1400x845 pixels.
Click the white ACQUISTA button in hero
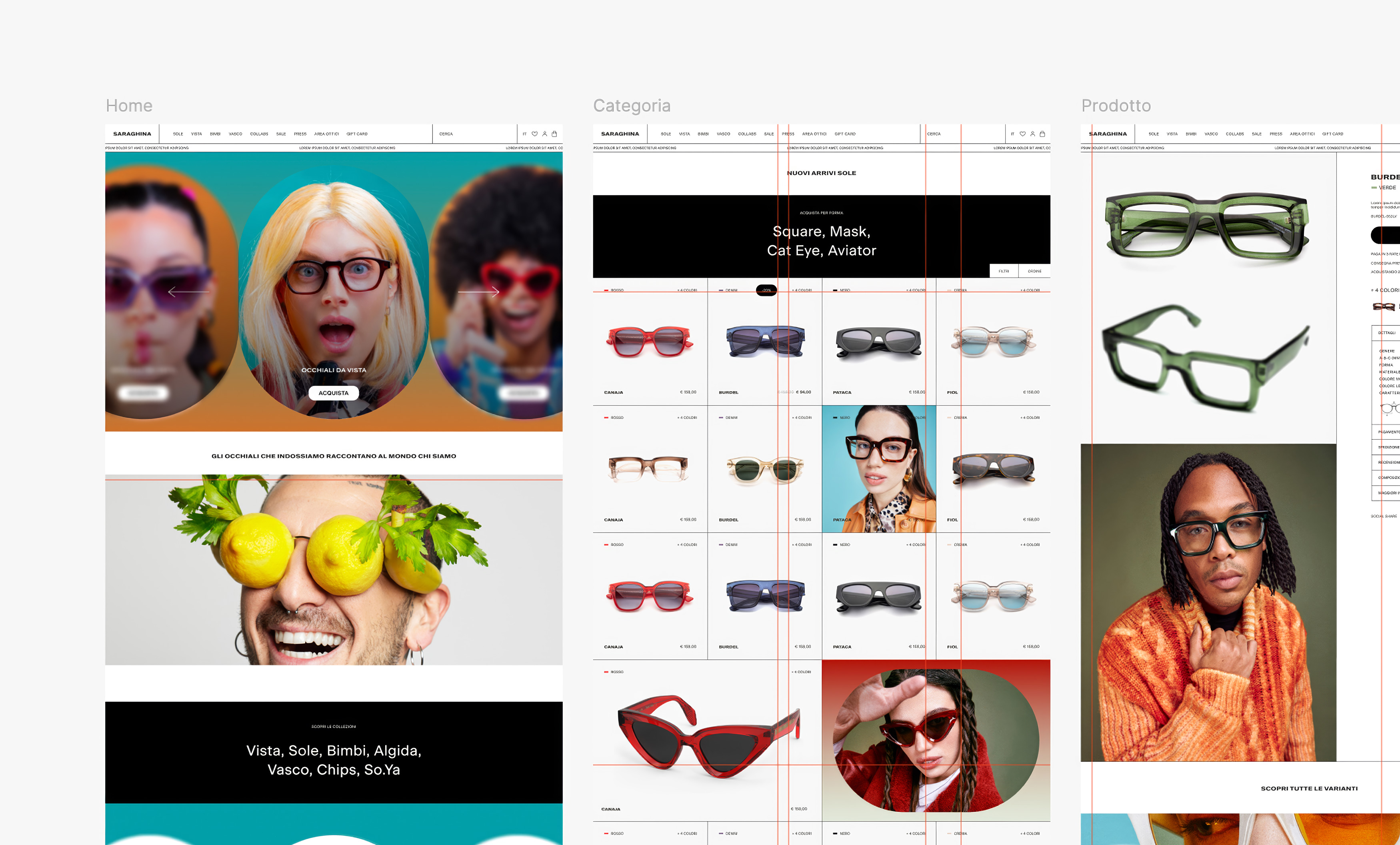click(334, 392)
